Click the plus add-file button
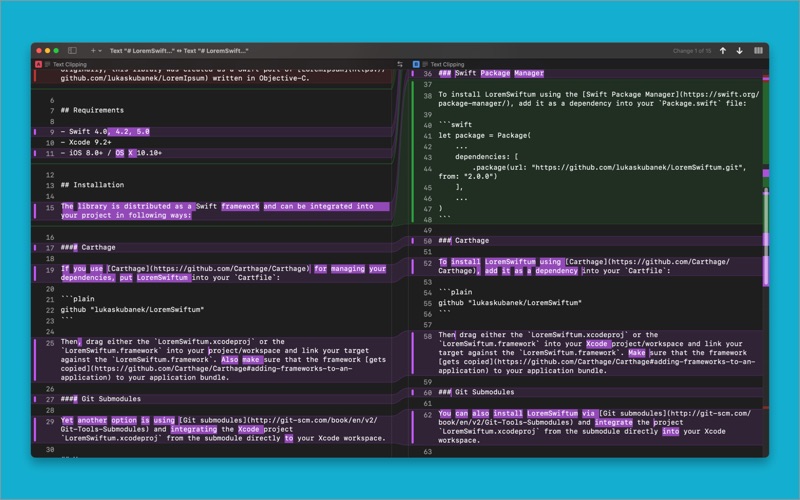 (93, 51)
